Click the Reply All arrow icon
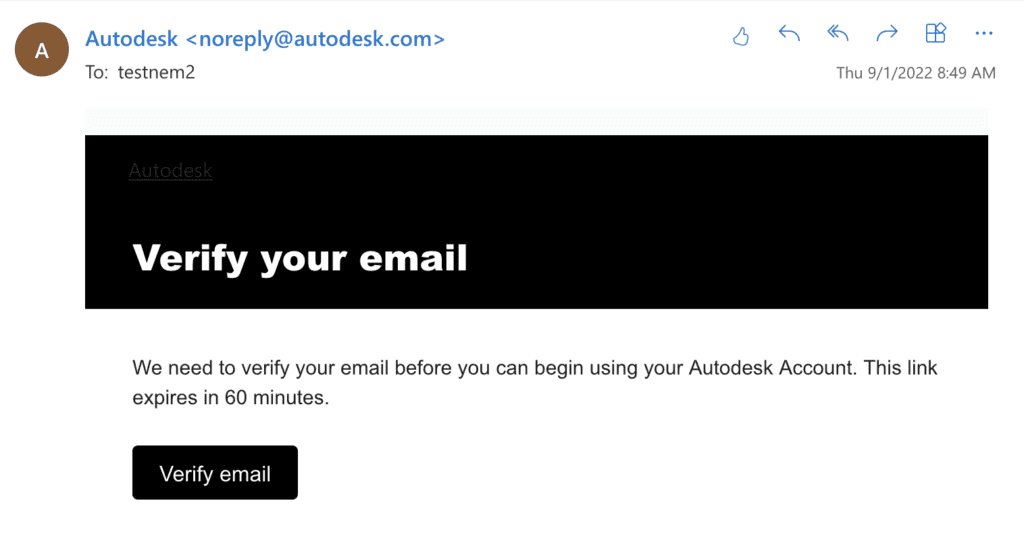Viewport: 1024px width, 553px height. 838,35
